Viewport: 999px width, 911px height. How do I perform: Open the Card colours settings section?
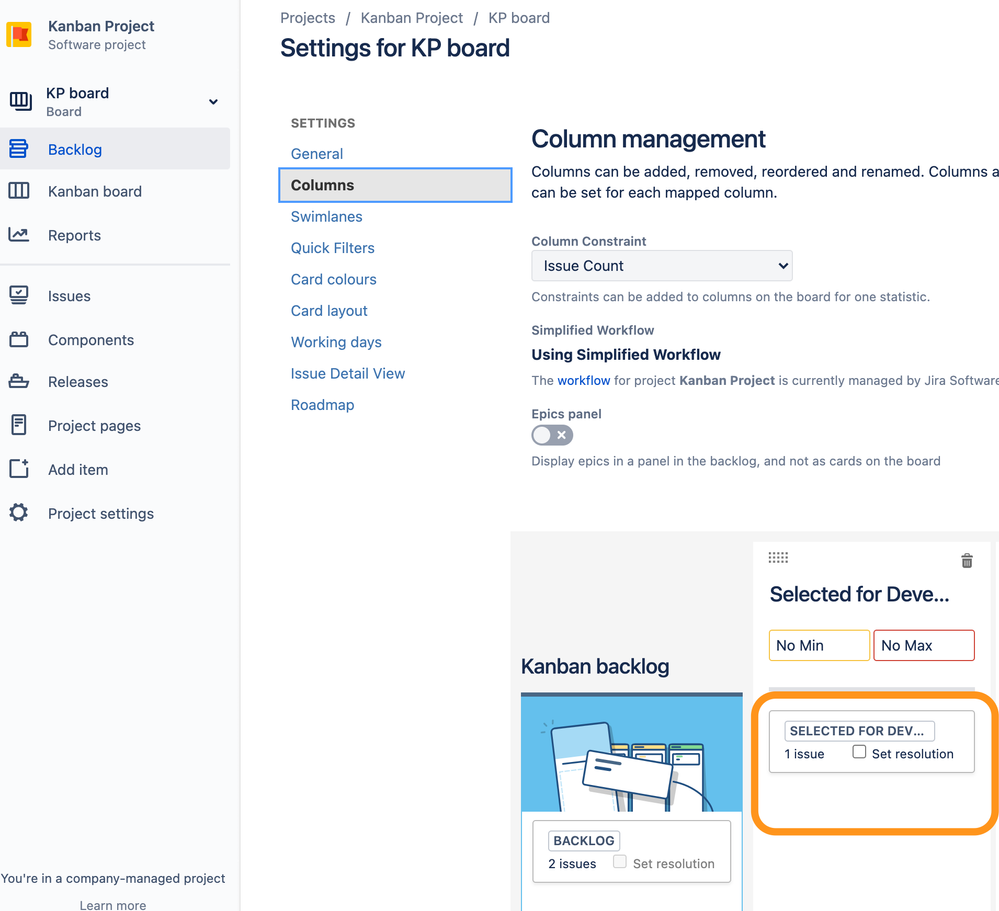[x=332, y=279]
